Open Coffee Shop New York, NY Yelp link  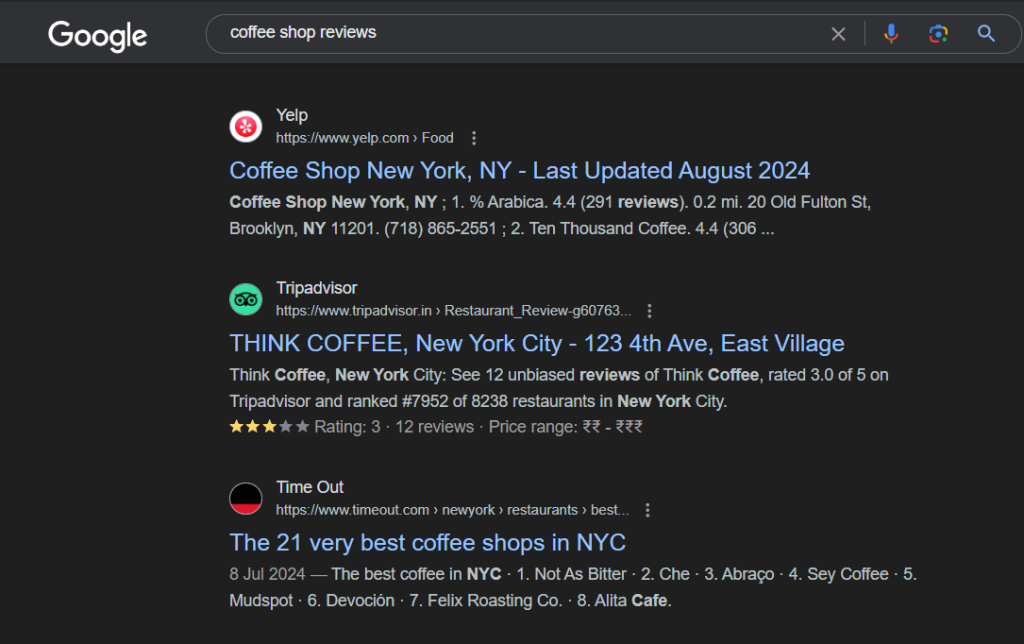pos(519,171)
